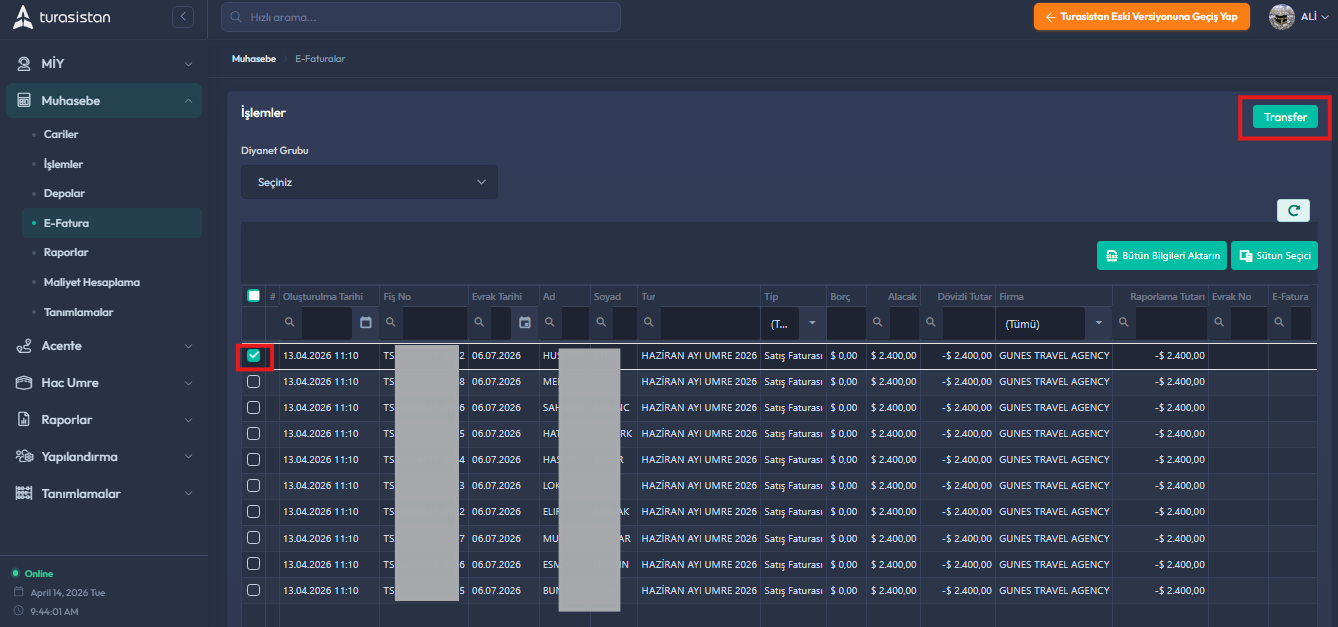The width and height of the screenshot is (1338, 627).
Task: Collapse the sidebar with the arrow icon
Action: pyautogui.click(x=182, y=17)
